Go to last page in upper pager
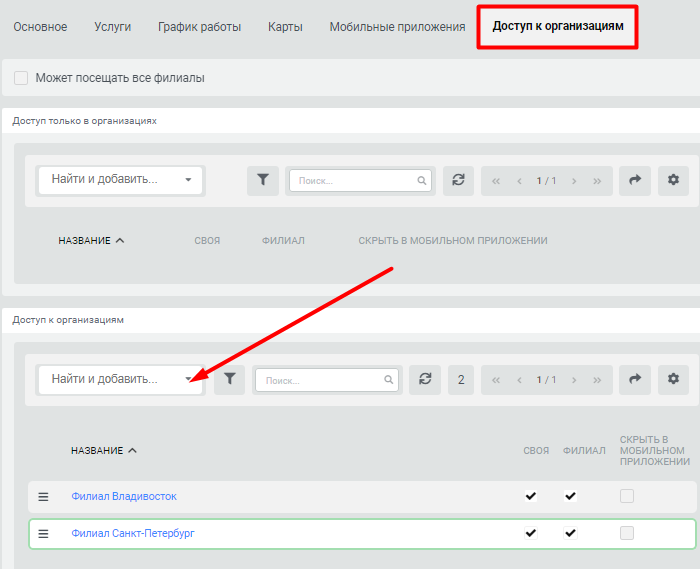 click(x=597, y=181)
